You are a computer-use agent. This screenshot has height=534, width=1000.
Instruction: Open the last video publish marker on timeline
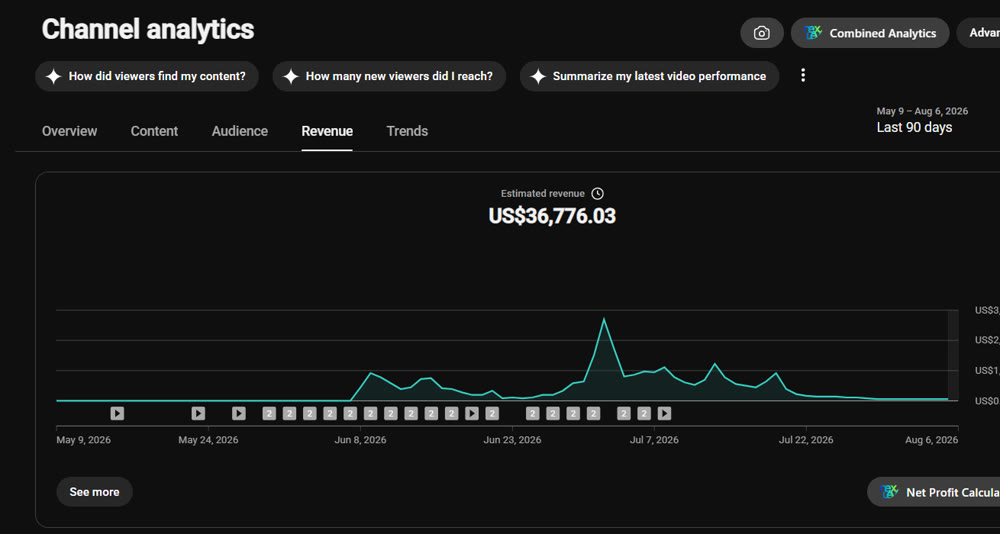[x=664, y=413]
